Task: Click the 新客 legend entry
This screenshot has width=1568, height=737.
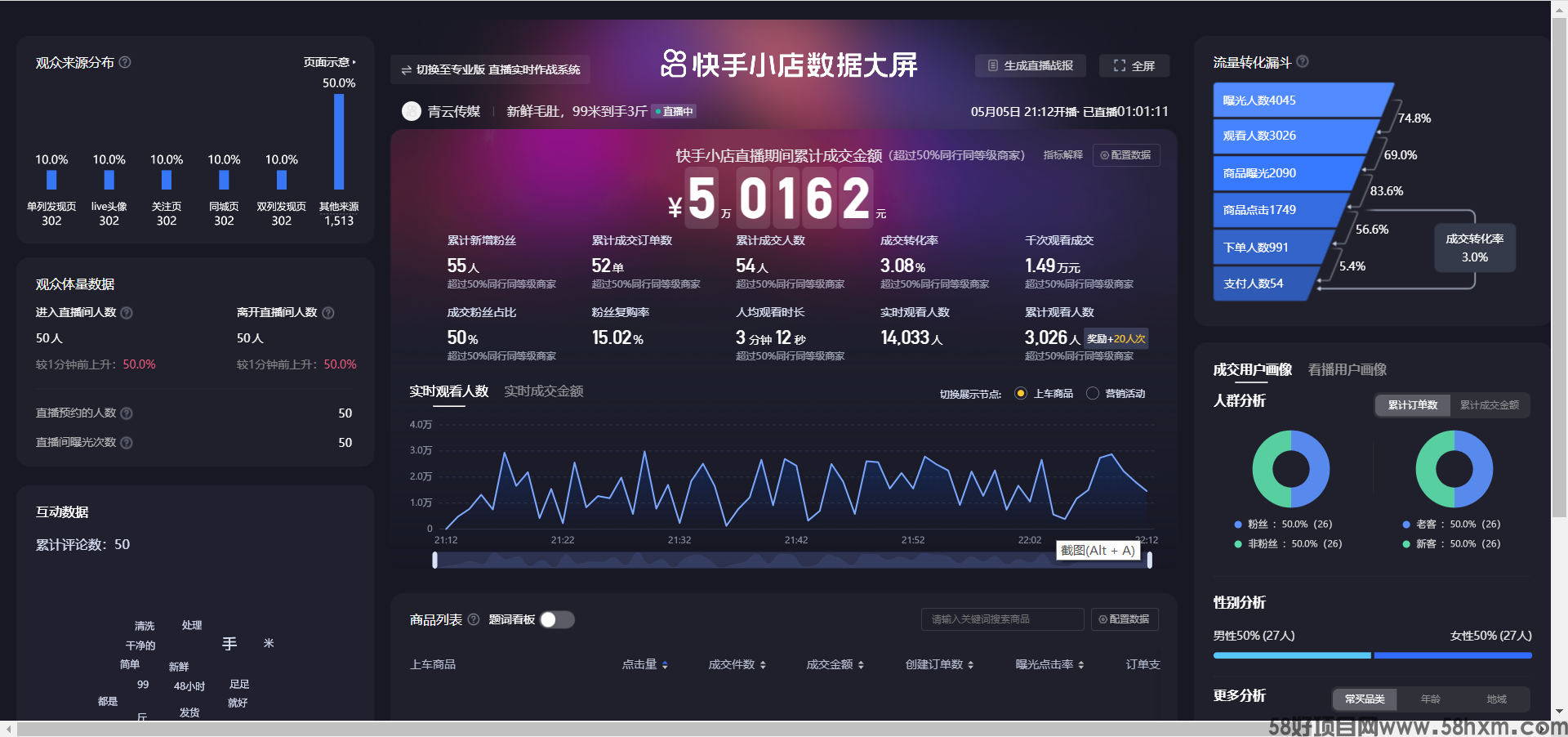Action: pyautogui.click(x=1451, y=544)
